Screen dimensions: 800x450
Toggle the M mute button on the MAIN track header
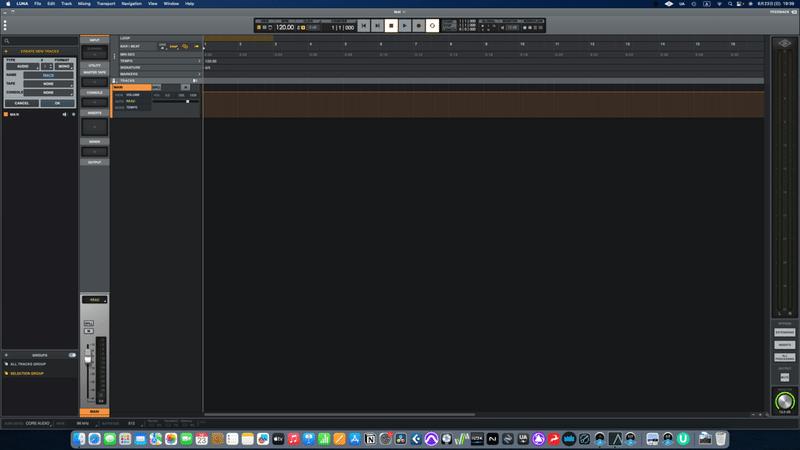point(185,87)
